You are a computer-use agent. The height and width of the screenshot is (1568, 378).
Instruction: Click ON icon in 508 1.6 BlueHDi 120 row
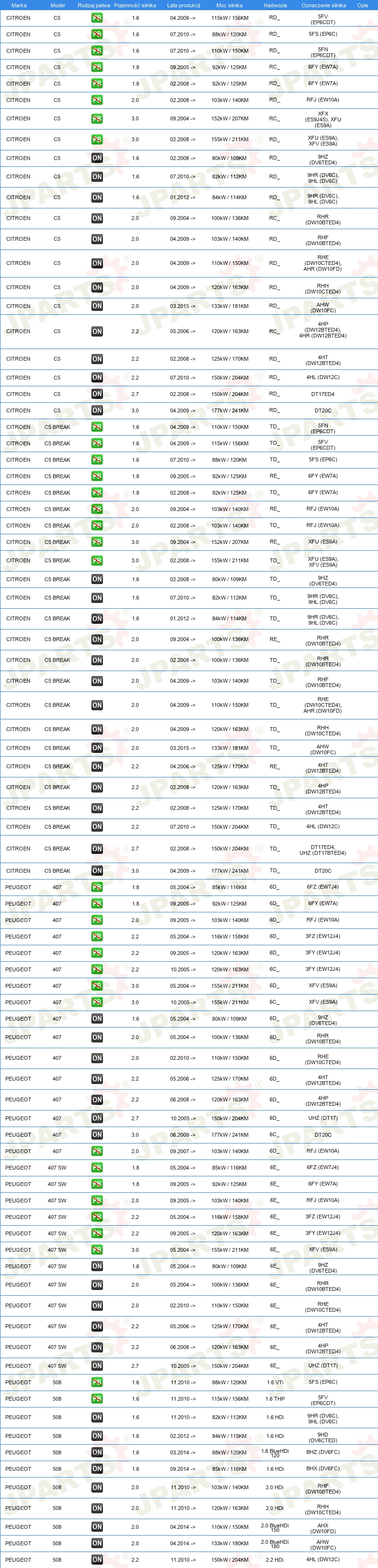point(97,1453)
